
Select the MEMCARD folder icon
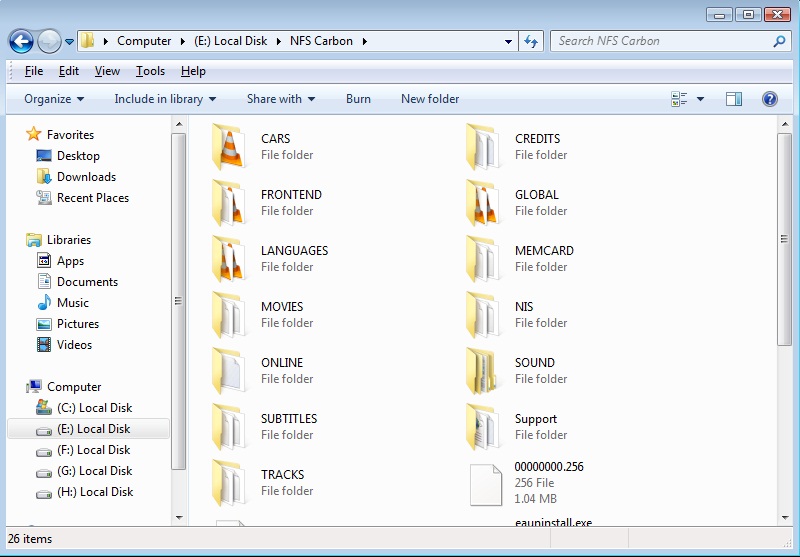tap(483, 259)
